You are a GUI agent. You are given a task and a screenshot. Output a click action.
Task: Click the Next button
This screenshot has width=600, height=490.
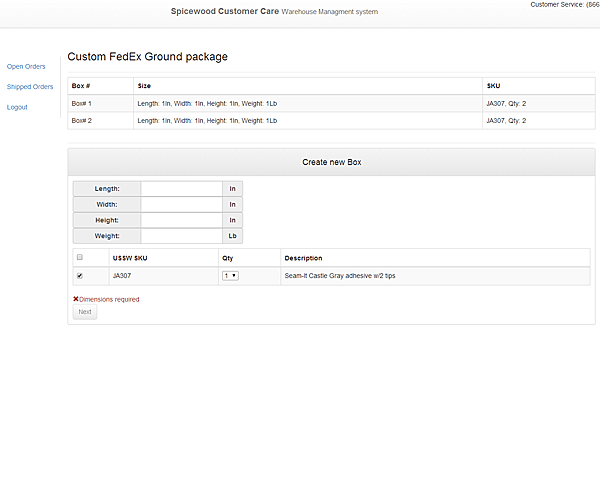[x=85, y=312]
